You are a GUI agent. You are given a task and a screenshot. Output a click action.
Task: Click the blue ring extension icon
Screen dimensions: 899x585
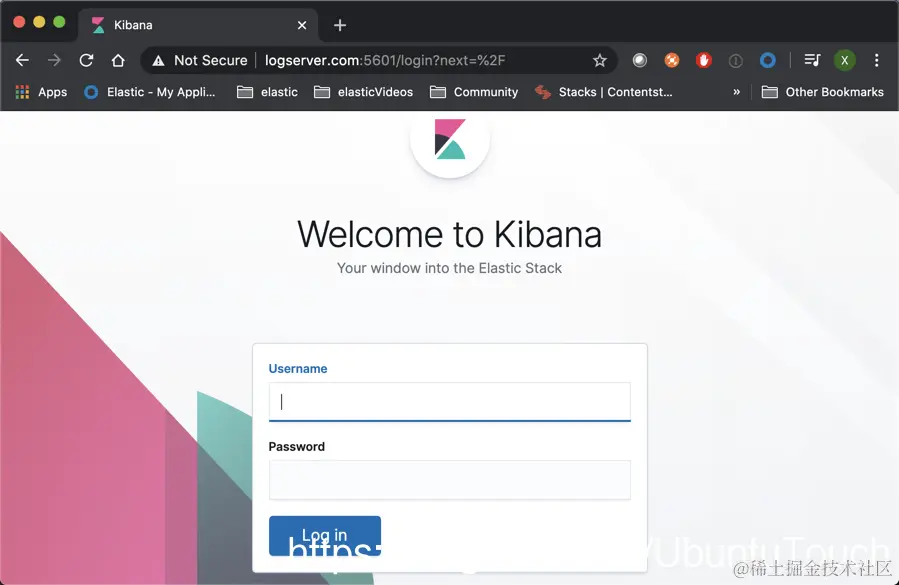click(768, 60)
